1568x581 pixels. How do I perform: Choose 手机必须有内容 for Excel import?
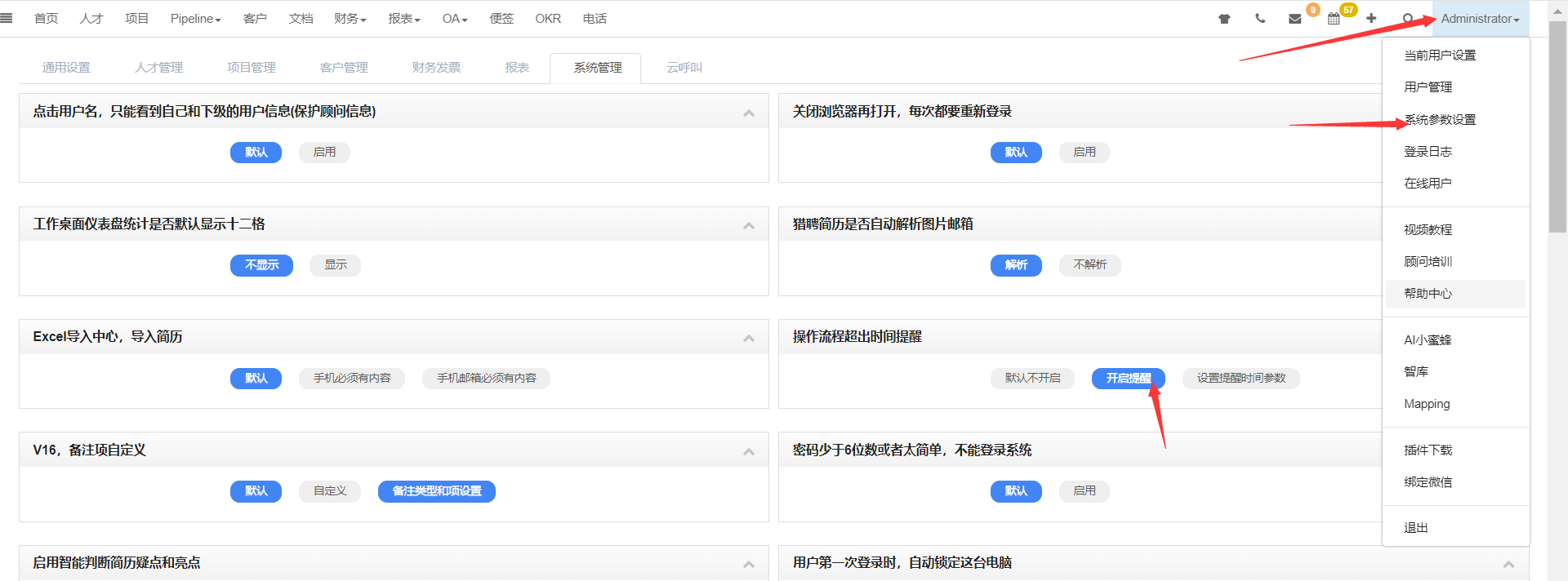352,379
